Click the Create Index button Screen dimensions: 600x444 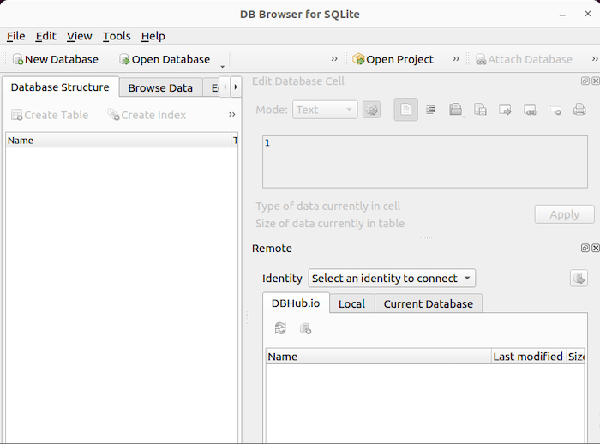[x=147, y=115]
